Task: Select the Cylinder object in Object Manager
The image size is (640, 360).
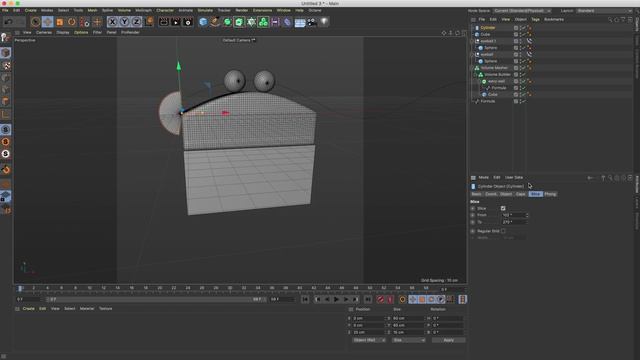Action: 488,28
